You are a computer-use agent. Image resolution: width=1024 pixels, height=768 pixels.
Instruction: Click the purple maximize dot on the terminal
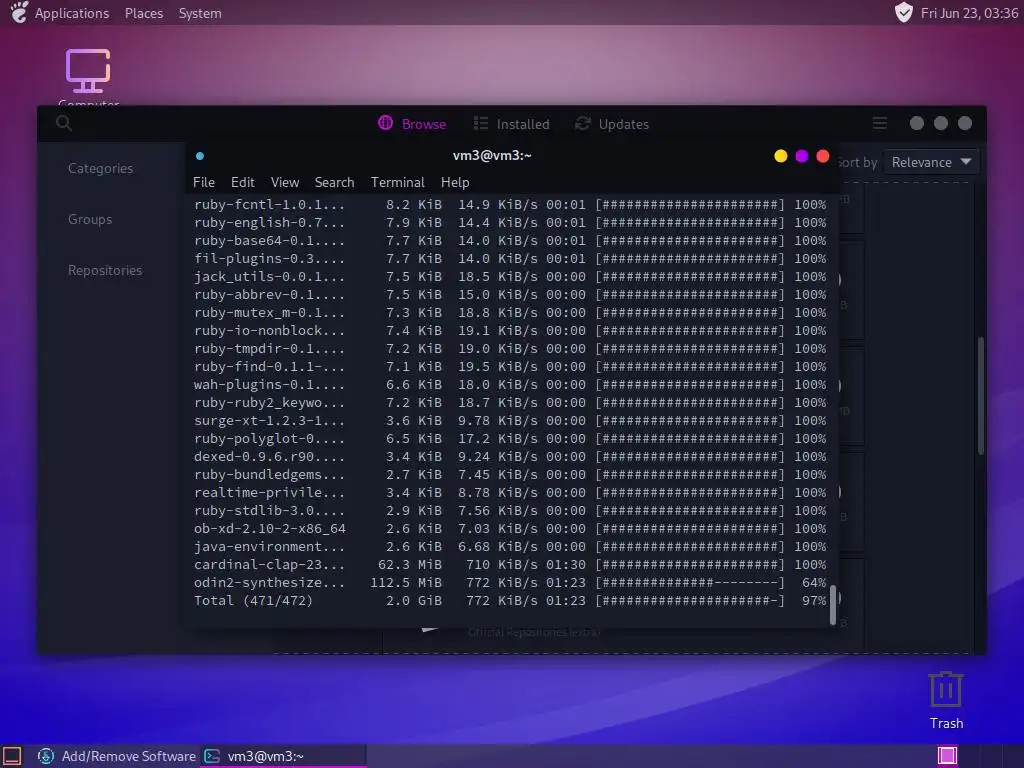802,156
